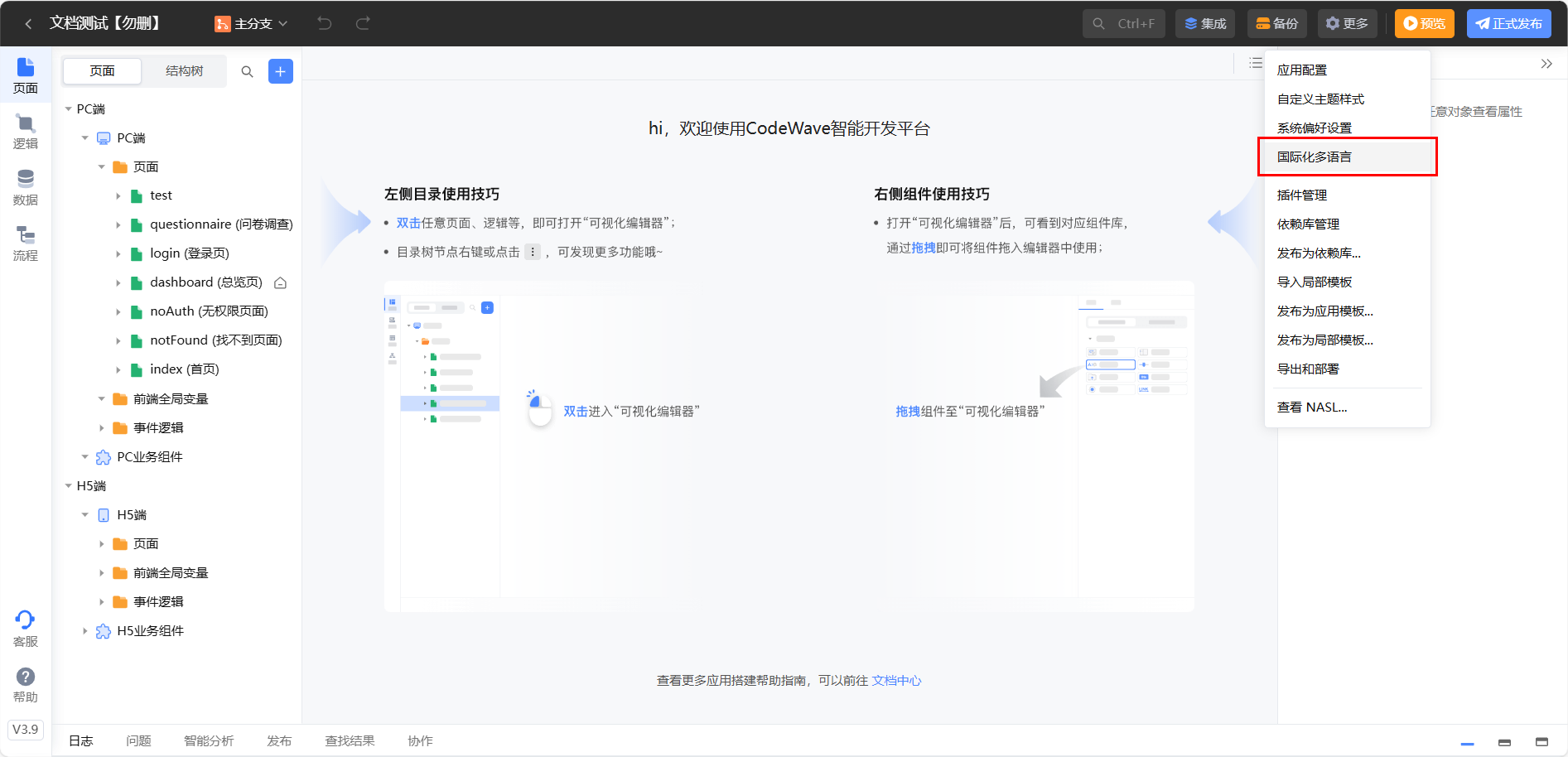Open the 文档中心 link
The image size is (1568, 757).
[x=896, y=681]
